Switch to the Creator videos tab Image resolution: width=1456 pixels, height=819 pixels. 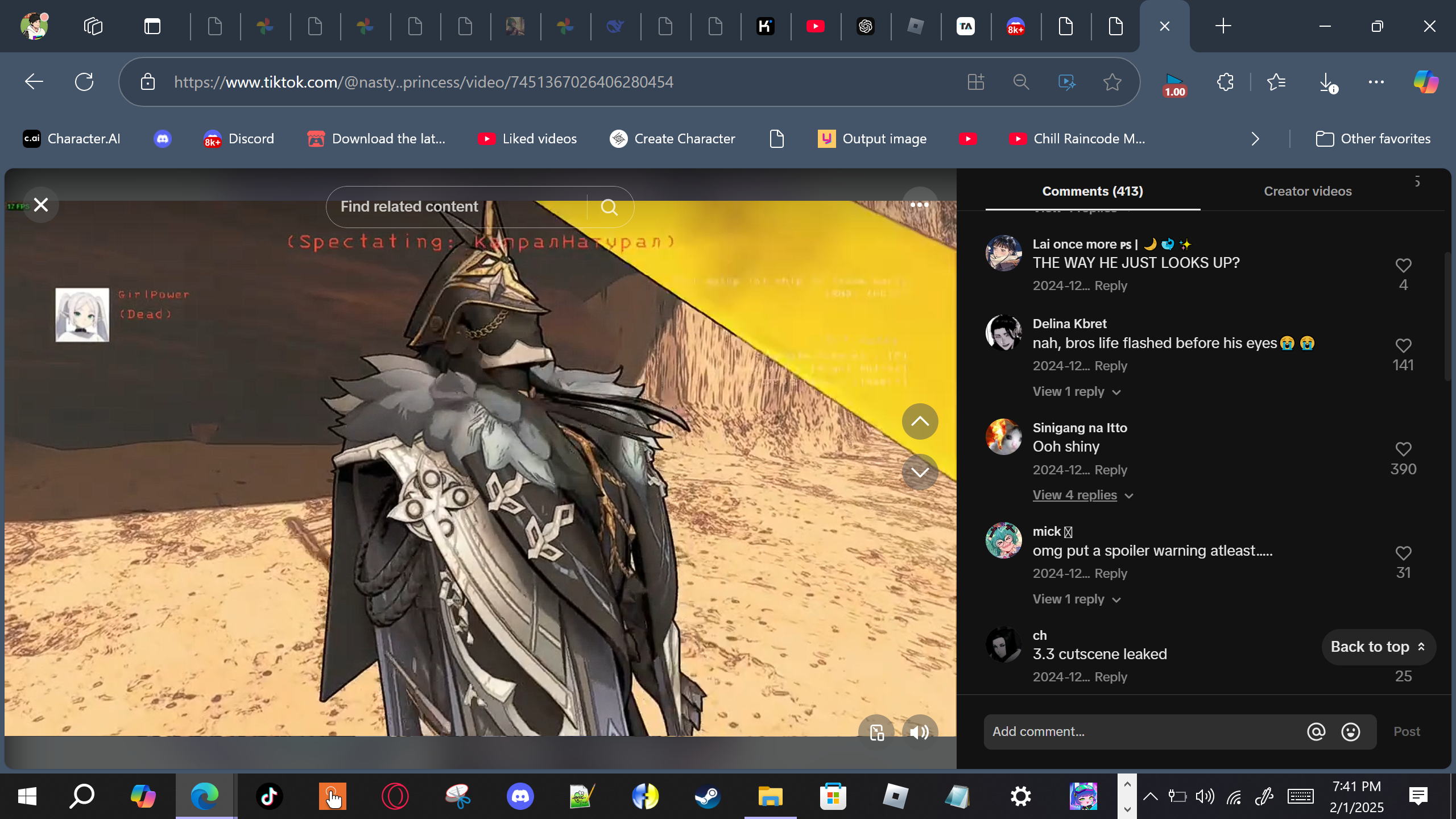coord(1307,191)
